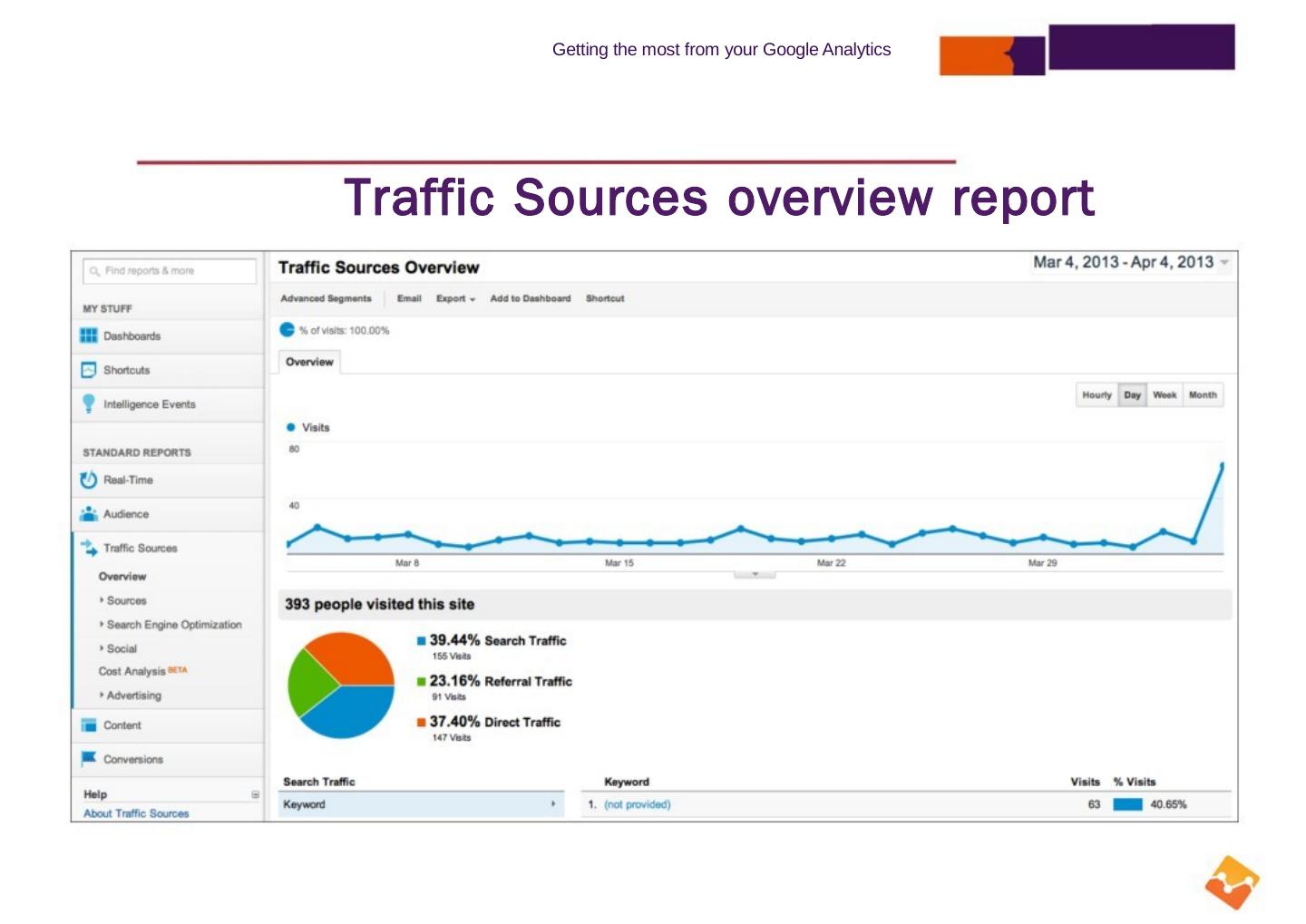Click the search magnifier icon
Image resolution: width=1306 pixels, height=924 pixels.
point(94,271)
